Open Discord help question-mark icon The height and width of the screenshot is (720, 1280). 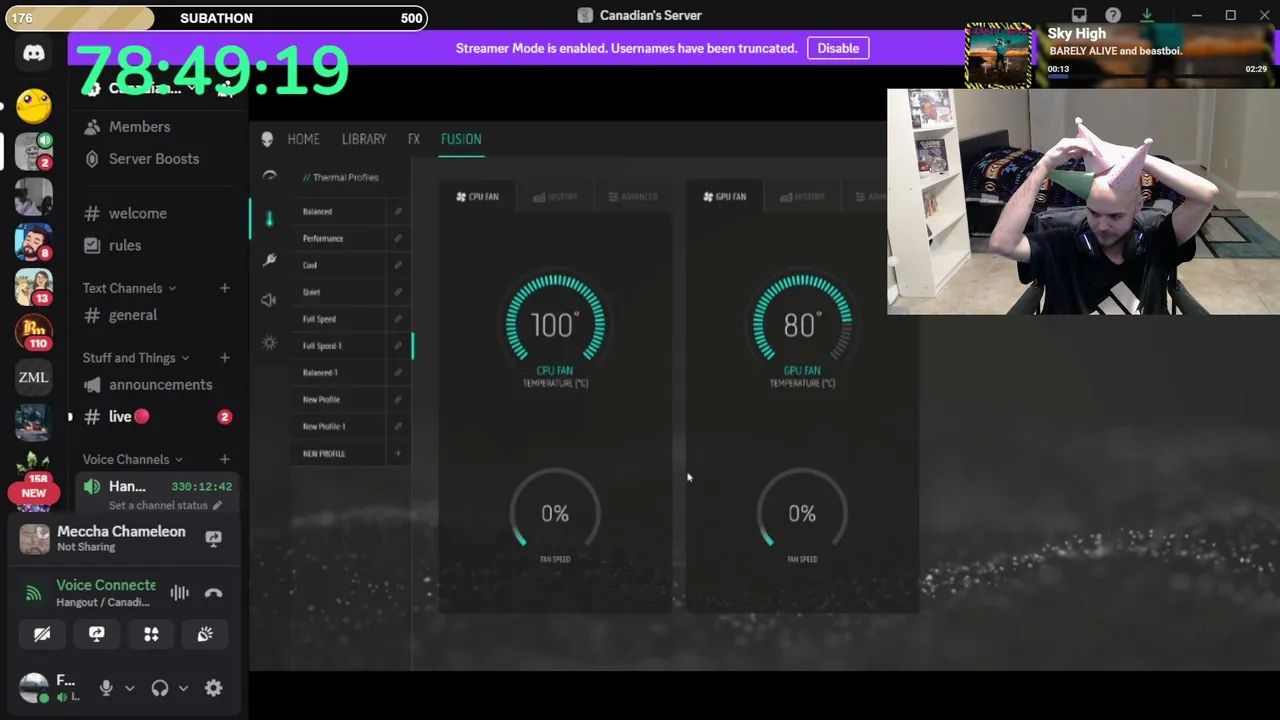(x=1113, y=15)
